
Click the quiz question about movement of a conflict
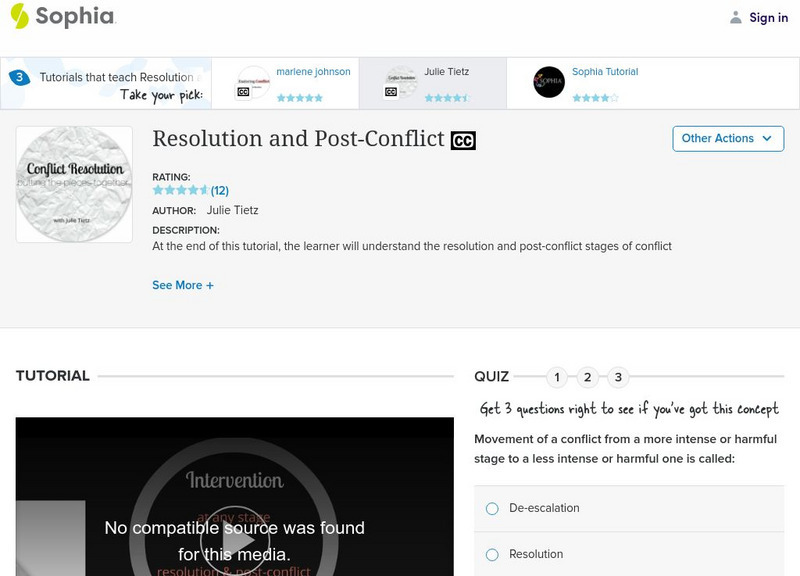coord(626,449)
